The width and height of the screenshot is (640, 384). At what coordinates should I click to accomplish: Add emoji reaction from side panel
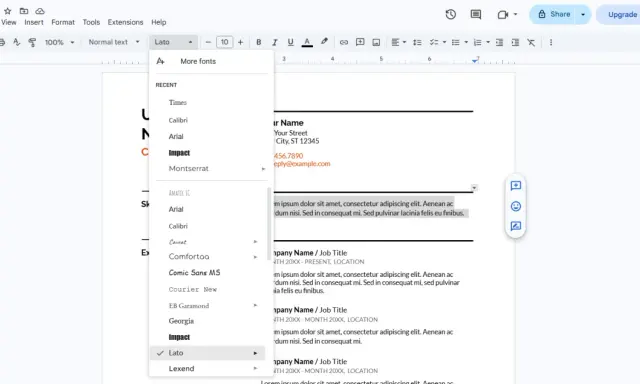point(516,206)
